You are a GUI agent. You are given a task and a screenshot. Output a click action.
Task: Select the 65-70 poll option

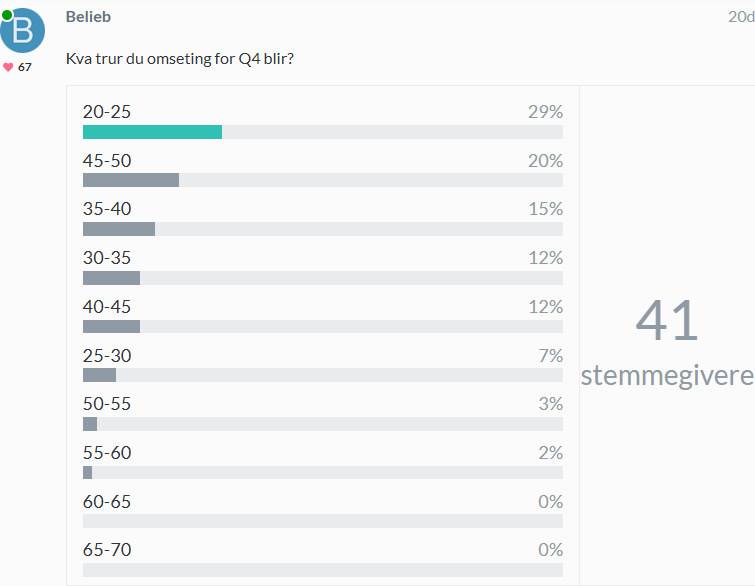107,549
